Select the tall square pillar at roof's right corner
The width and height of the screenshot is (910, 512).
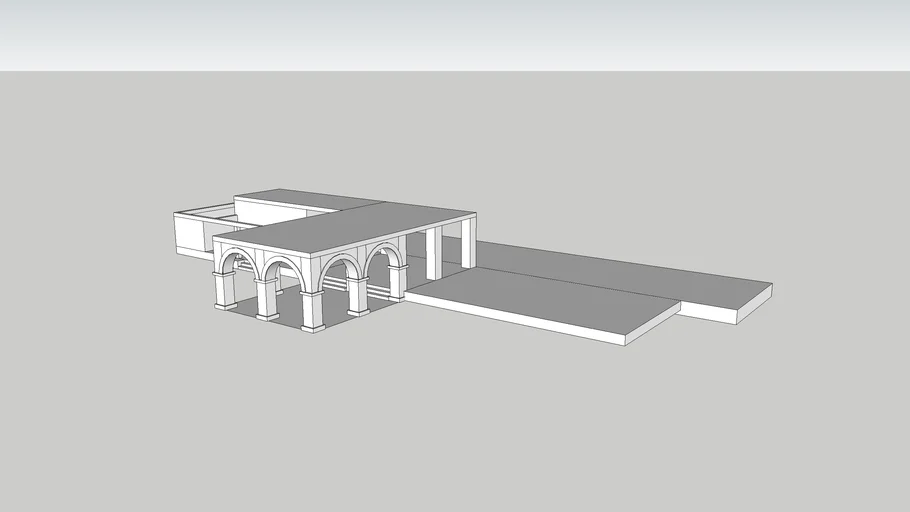(x=468, y=243)
